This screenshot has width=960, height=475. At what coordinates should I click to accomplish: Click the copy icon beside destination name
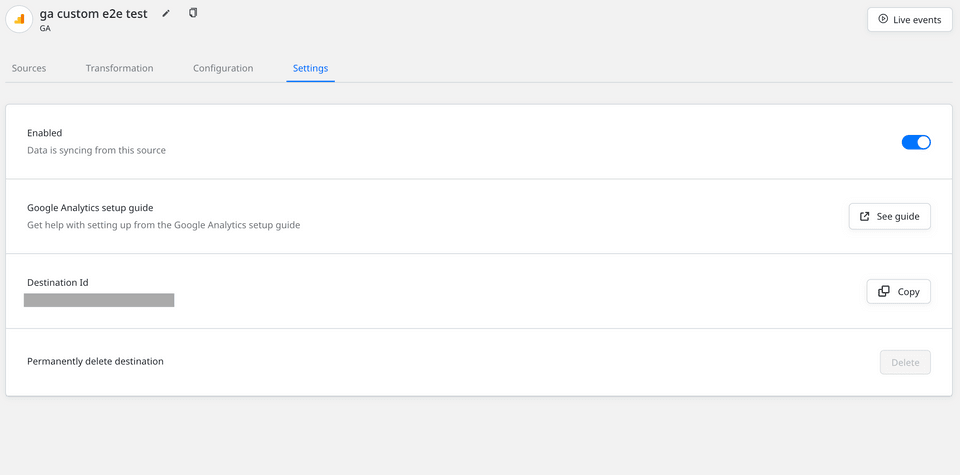click(x=193, y=13)
